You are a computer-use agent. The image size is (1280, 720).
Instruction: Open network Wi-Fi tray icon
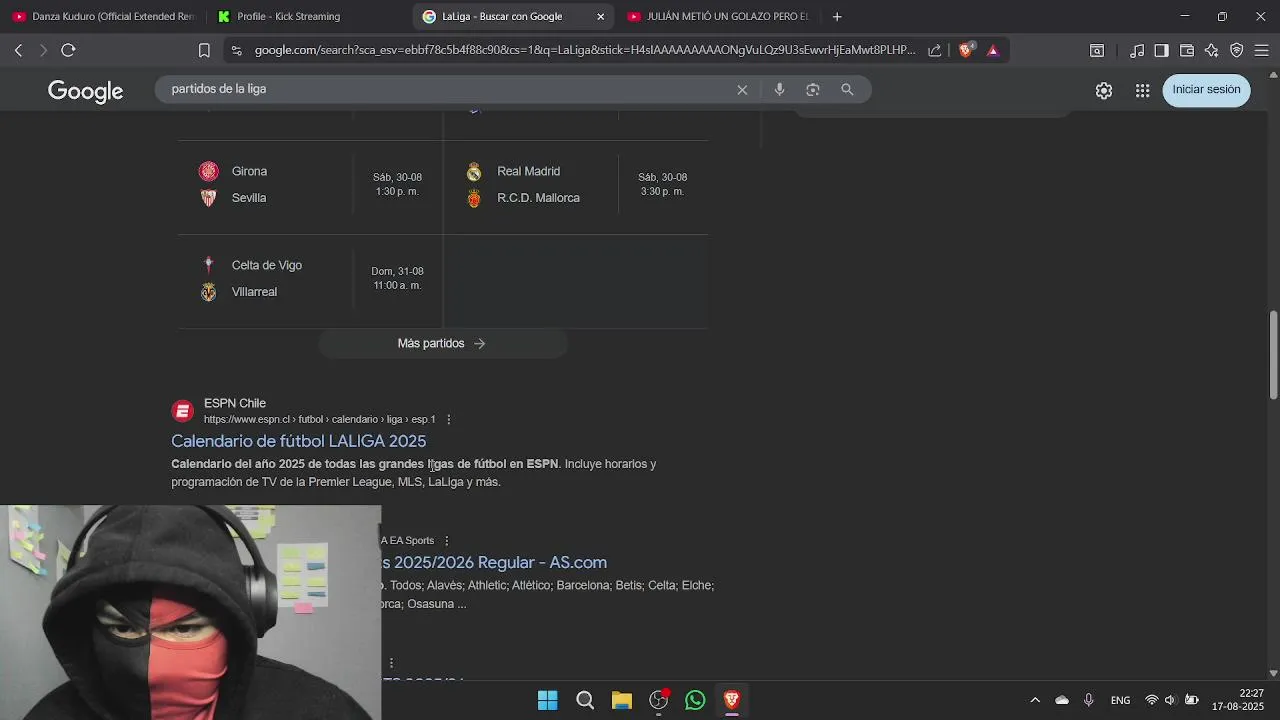(x=1152, y=700)
